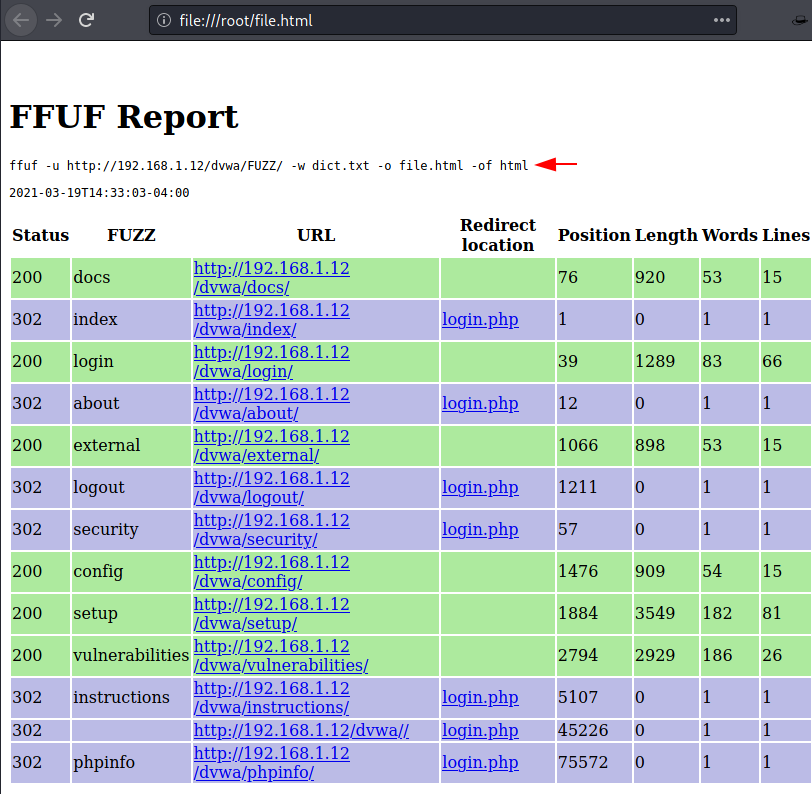Click the browser back arrow button
Viewport: 812px width, 794px height.
tap(21, 20)
